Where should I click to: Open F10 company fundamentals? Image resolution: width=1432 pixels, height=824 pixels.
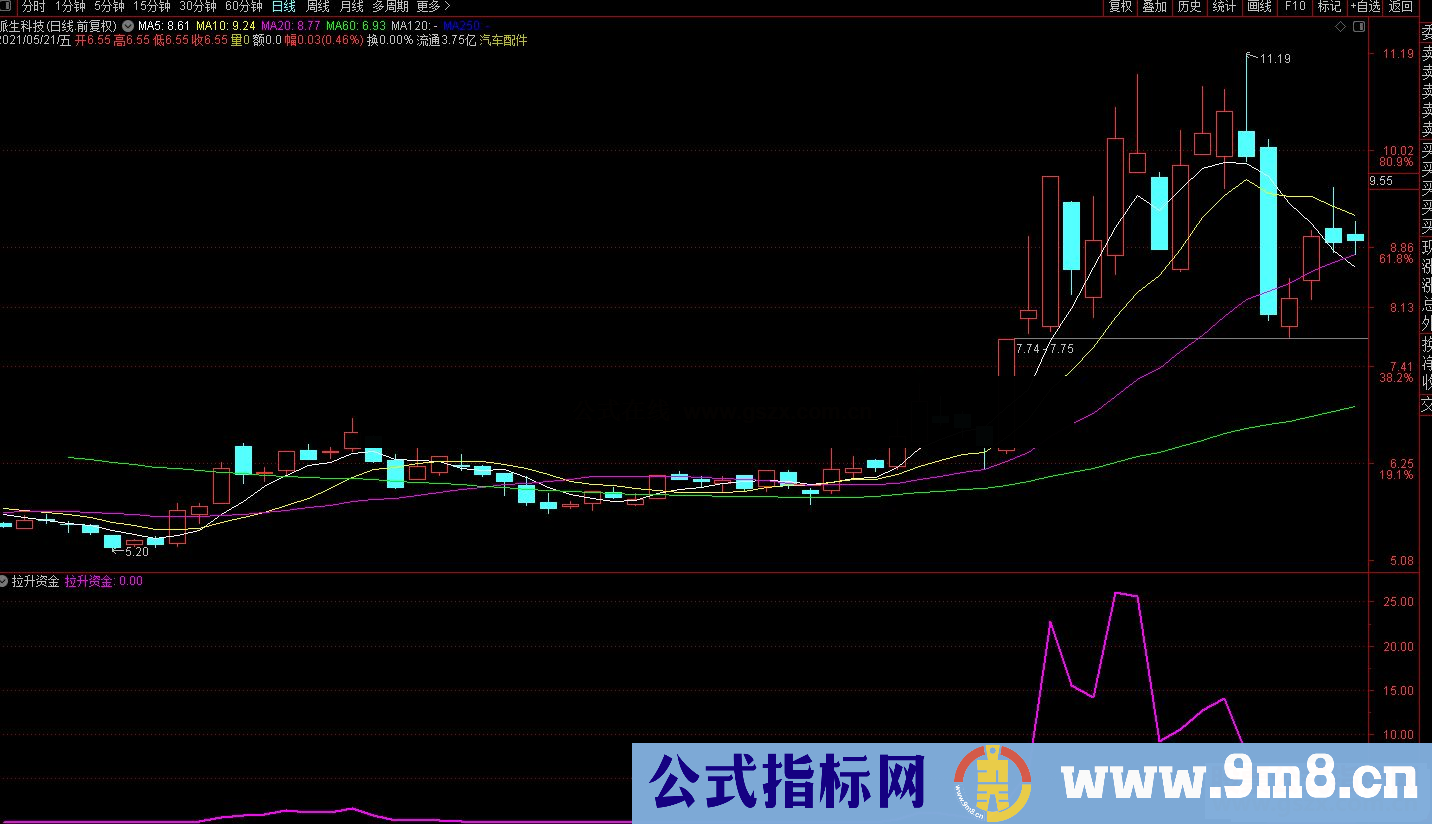1294,7
